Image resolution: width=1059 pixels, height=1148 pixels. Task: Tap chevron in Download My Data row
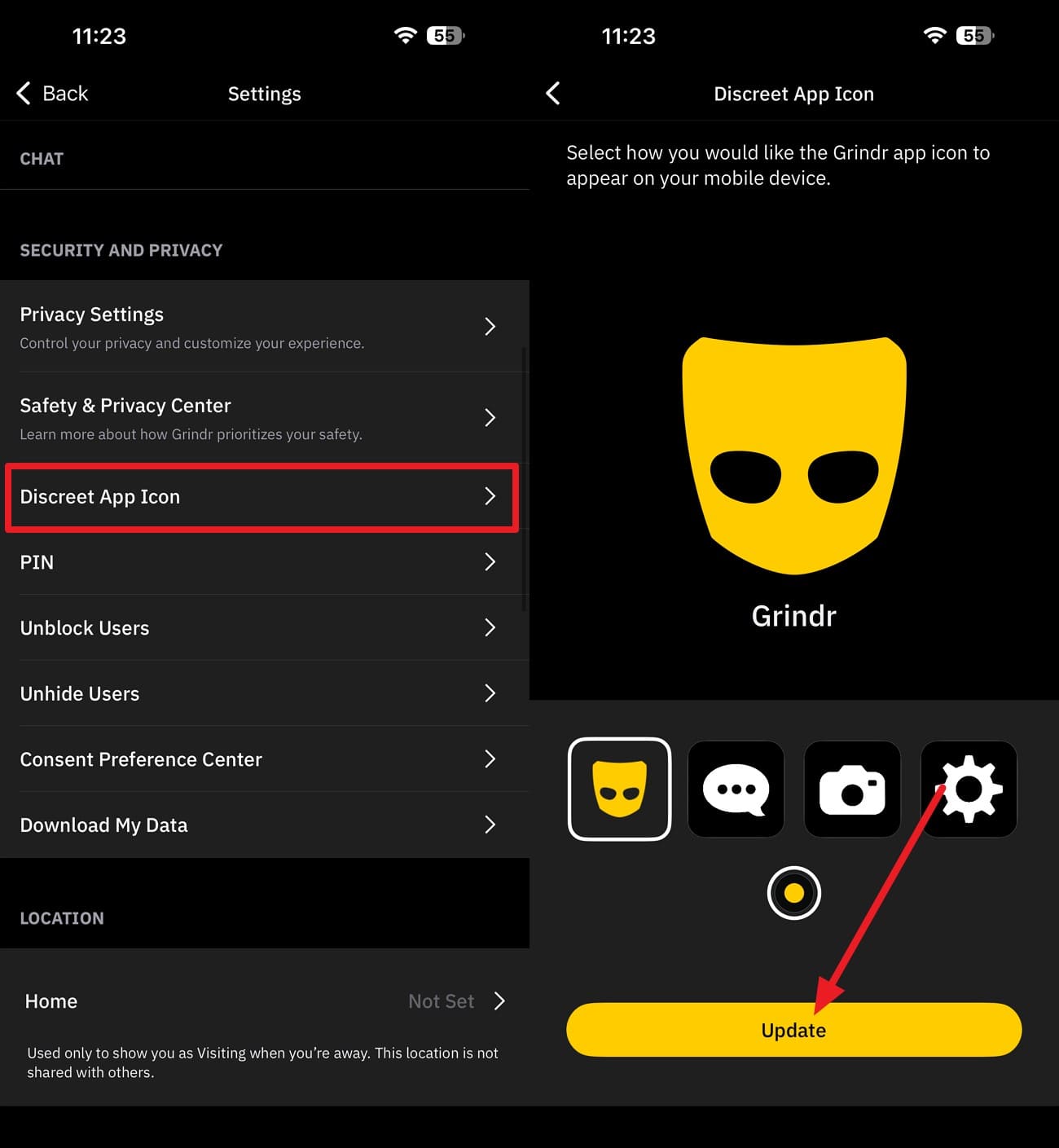(x=490, y=825)
